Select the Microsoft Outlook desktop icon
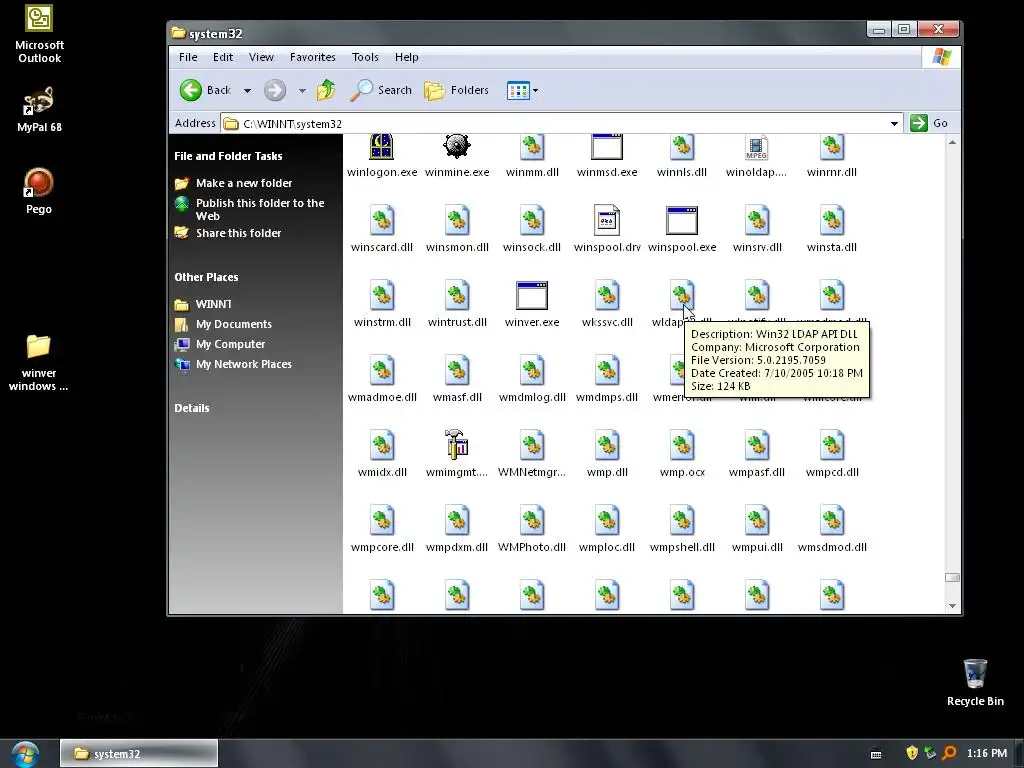The image size is (1024, 768). tap(39, 34)
